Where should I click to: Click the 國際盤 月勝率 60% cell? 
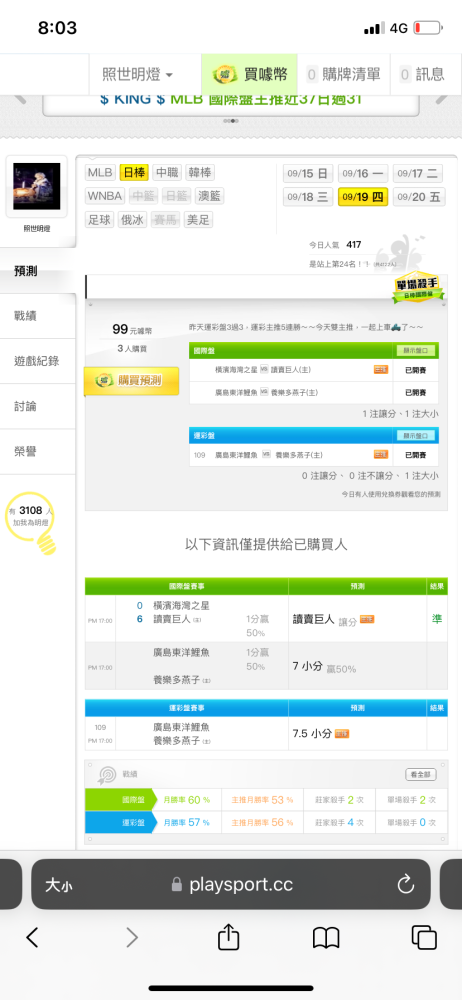(186, 800)
